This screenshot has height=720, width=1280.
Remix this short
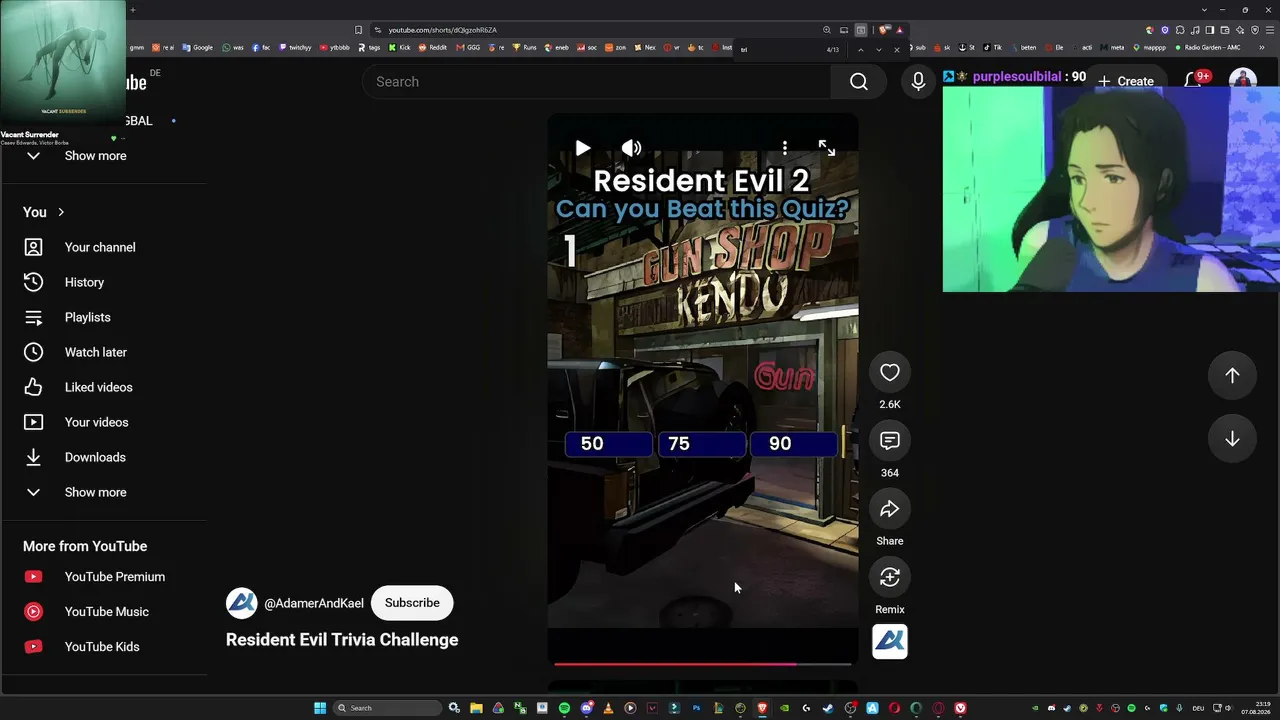[x=890, y=577]
